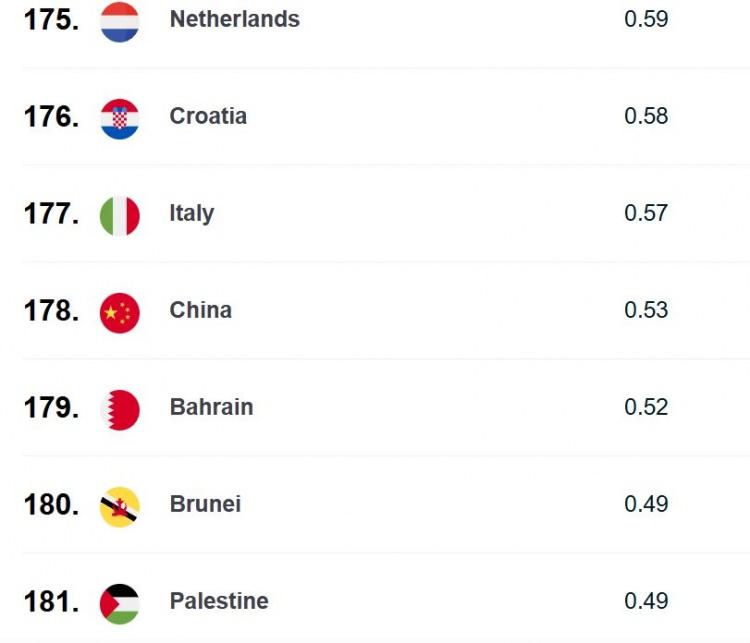Open the Bahrain country entry

point(211,407)
